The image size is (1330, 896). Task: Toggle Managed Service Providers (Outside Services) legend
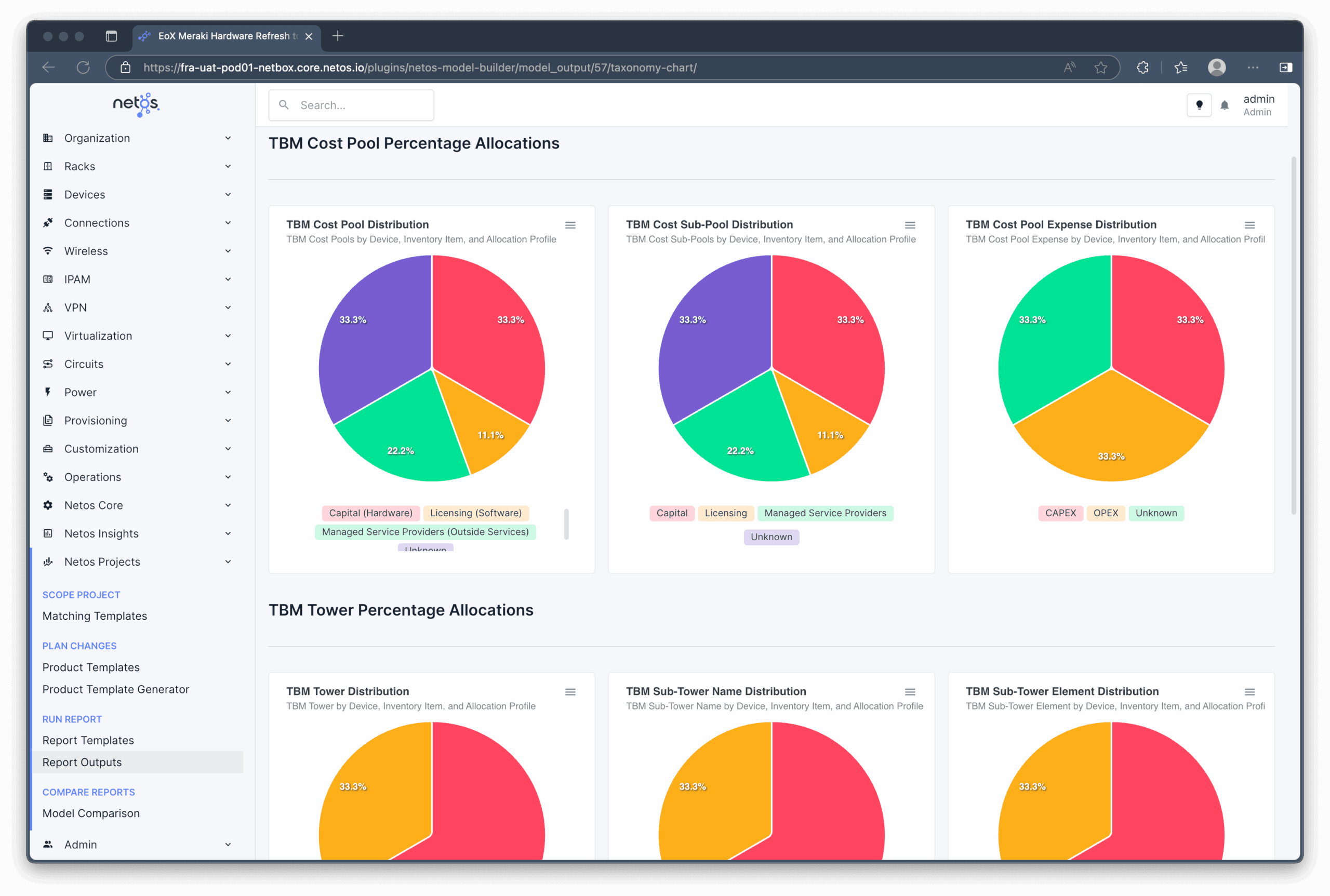click(425, 532)
